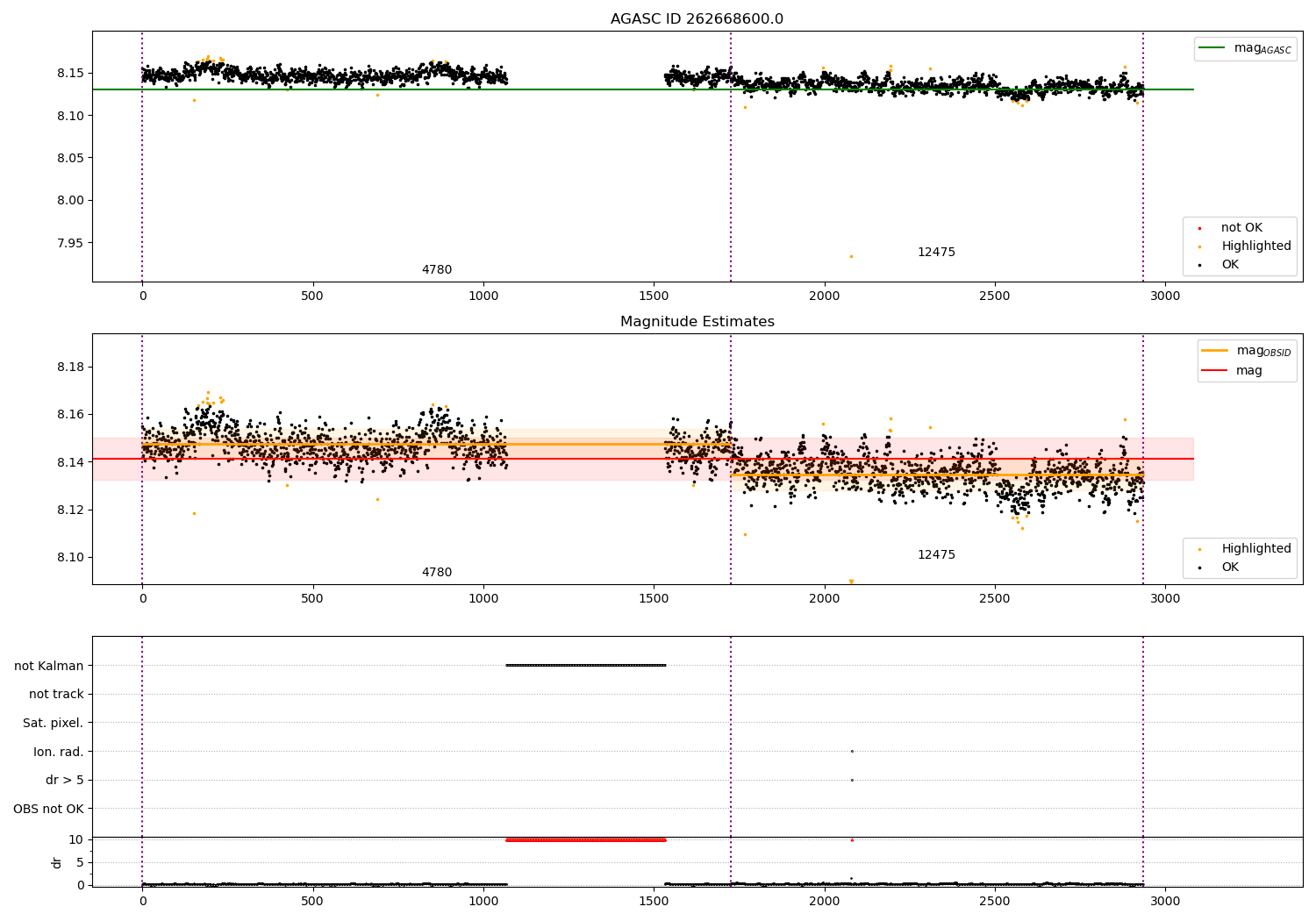
Task: Click the black "not Kalman" flag bar
Action: click(x=586, y=665)
